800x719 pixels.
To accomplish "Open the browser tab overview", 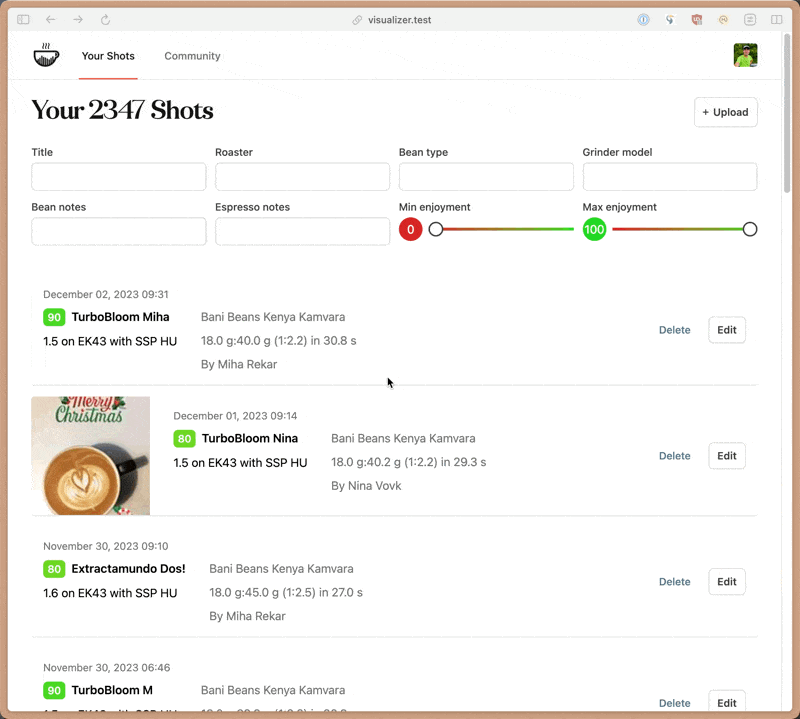I will pyautogui.click(x=777, y=20).
